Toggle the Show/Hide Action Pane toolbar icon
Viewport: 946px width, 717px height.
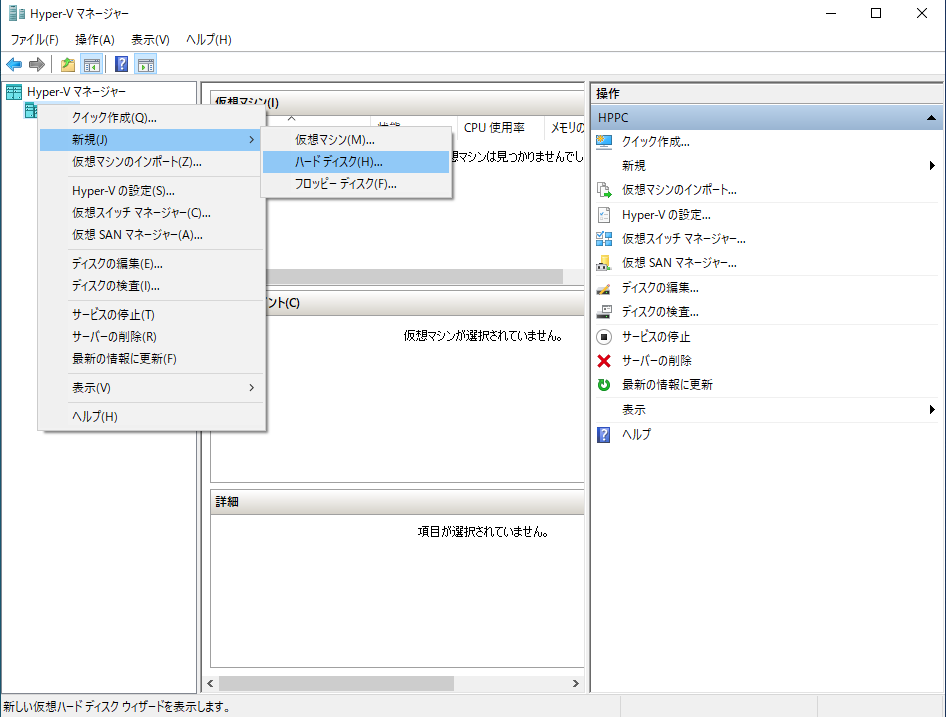point(146,65)
